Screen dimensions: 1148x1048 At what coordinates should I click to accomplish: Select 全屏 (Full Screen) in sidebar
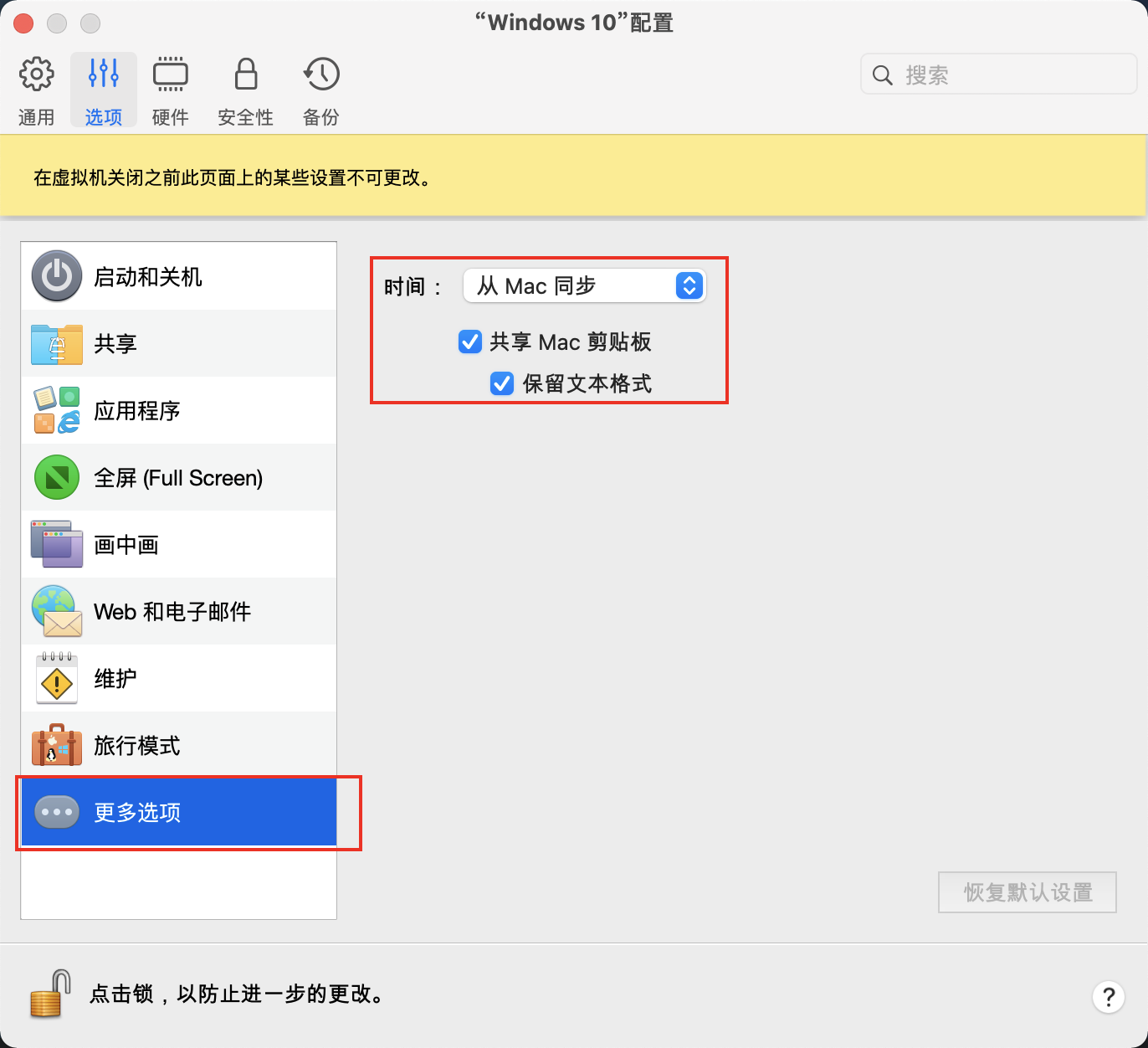179,477
